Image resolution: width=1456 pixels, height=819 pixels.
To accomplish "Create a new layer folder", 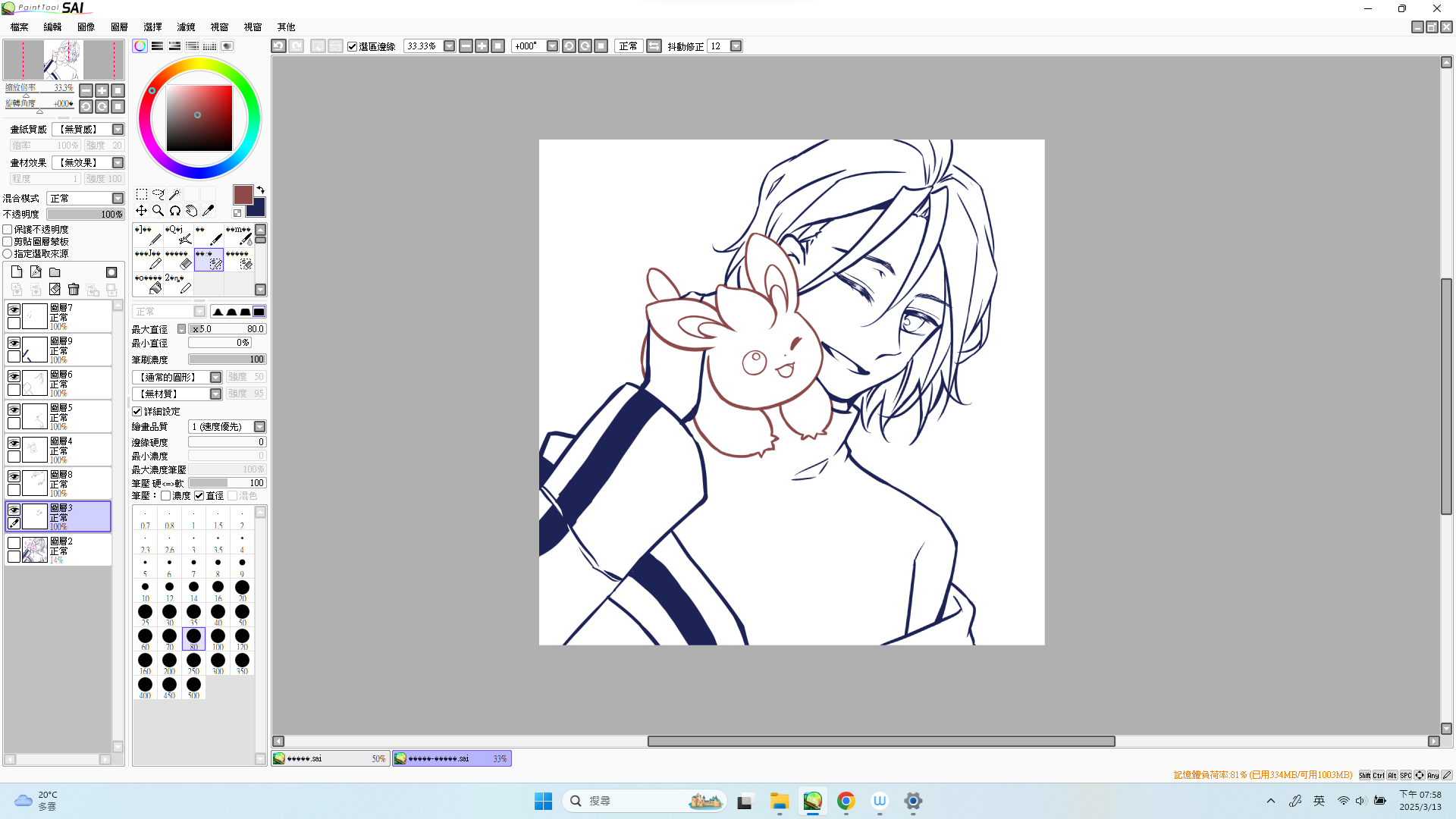I will click(55, 272).
